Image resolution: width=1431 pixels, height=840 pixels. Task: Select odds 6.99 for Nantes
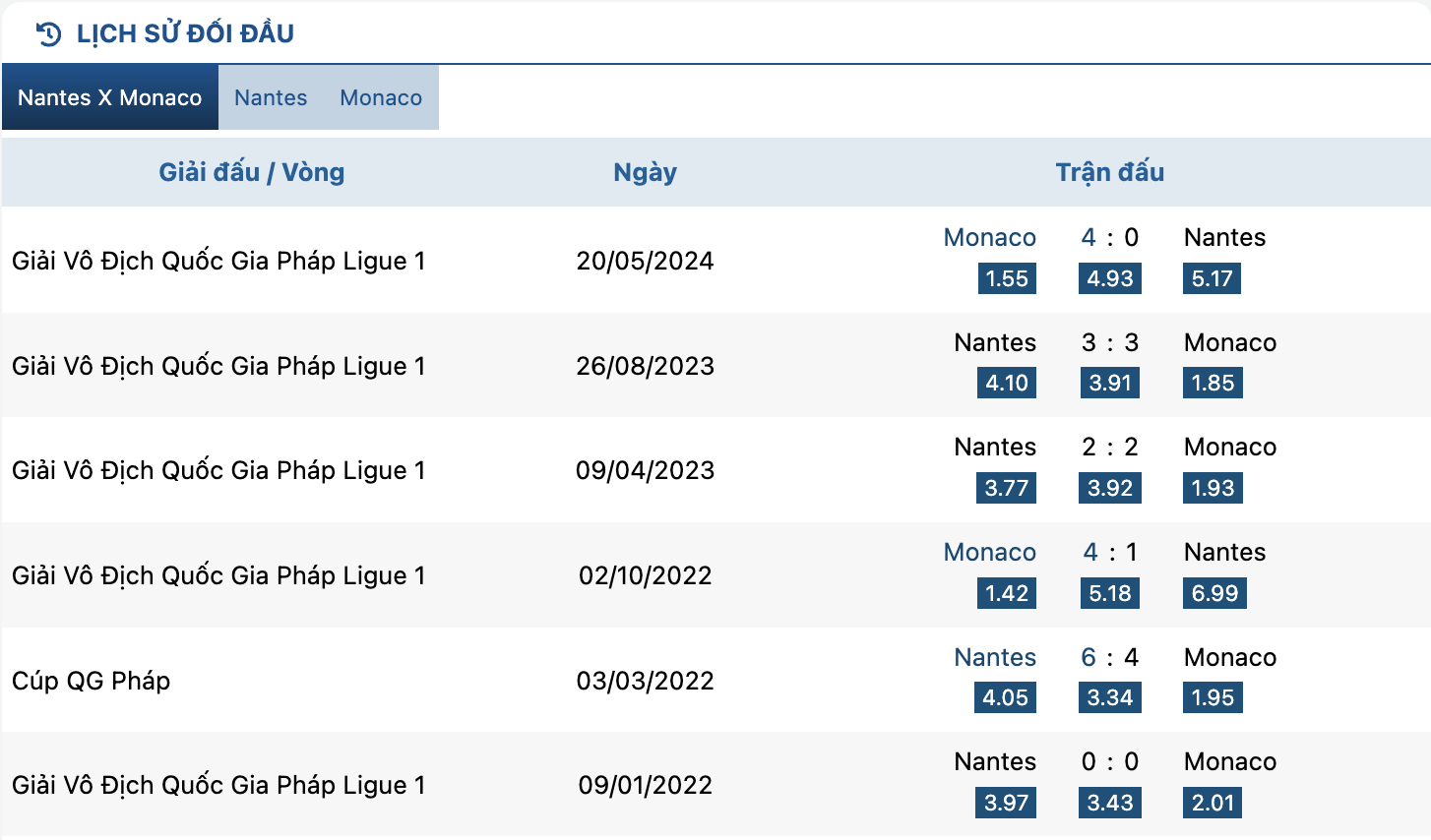[1214, 593]
